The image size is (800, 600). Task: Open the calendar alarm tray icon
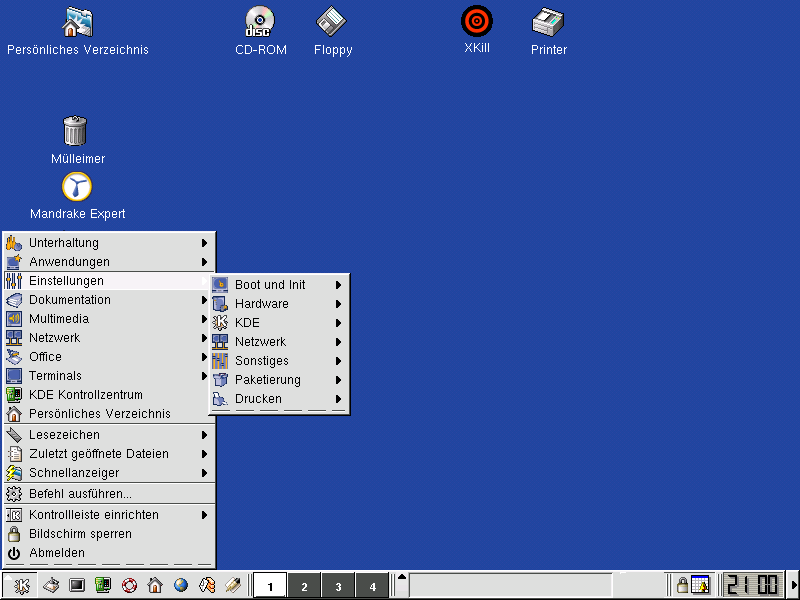point(701,585)
